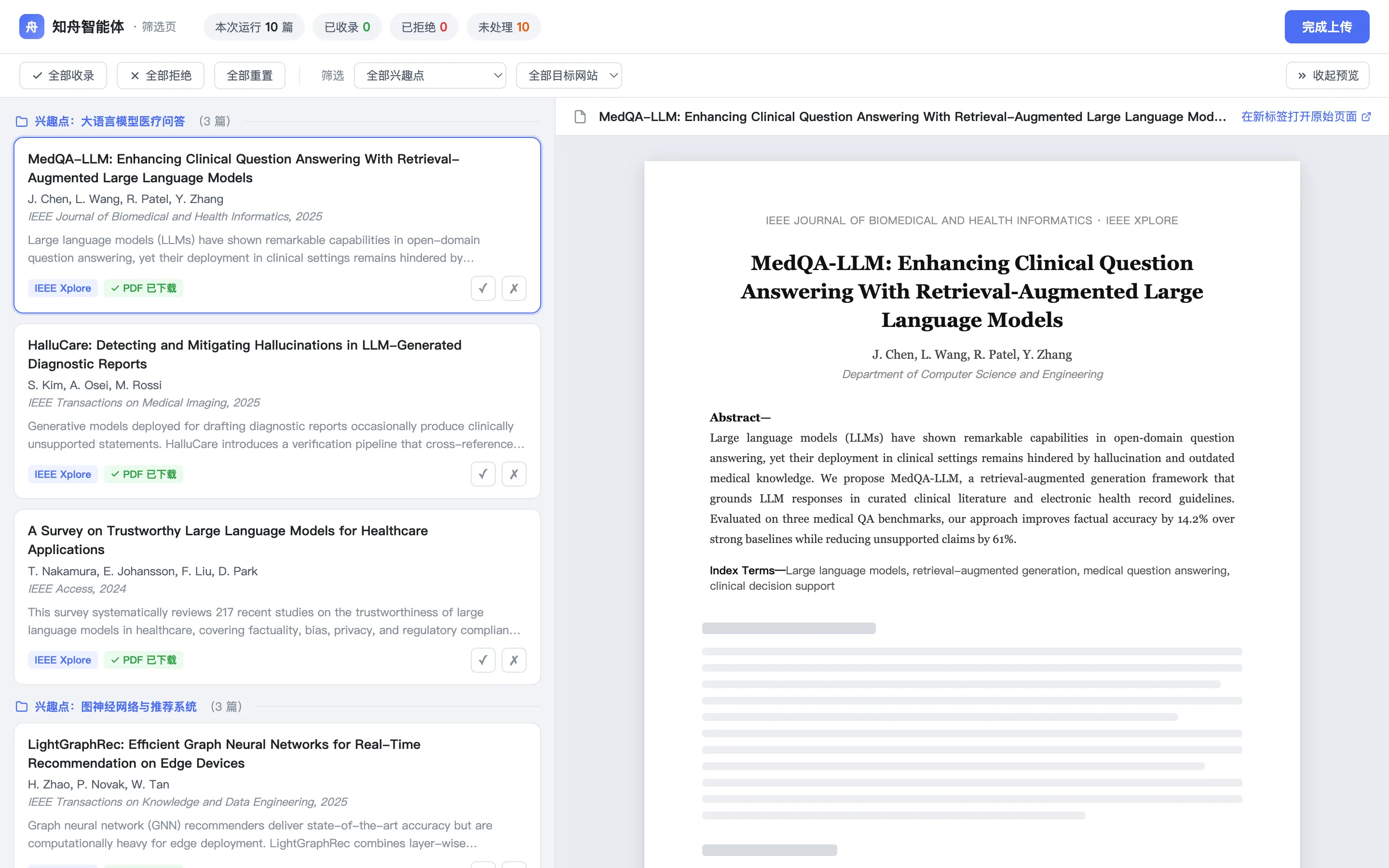Click the 全部重置 button
Image resolution: width=1389 pixels, height=868 pixels.
[250, 75]
